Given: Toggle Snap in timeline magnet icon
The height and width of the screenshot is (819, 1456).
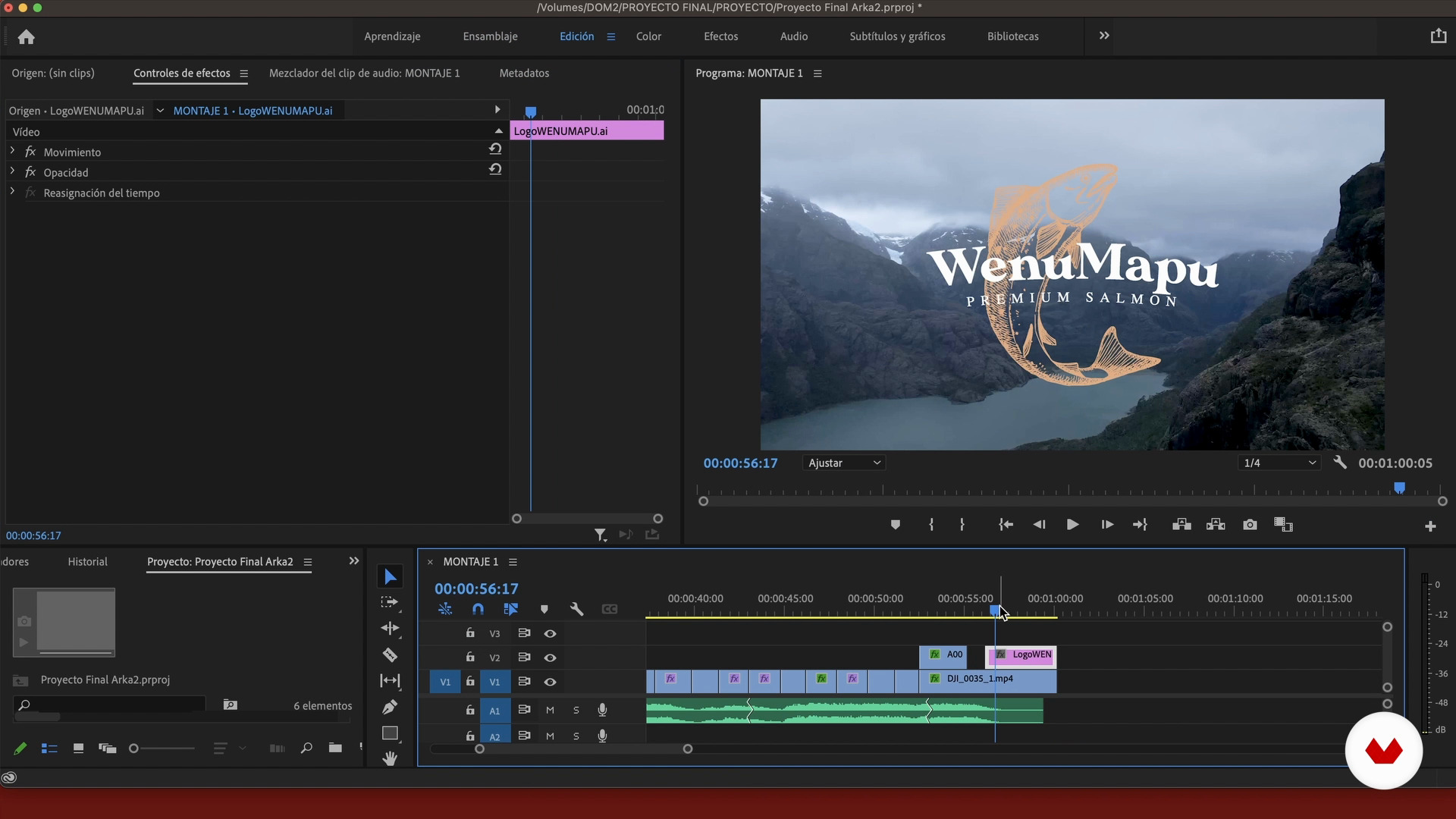Looking at the screenshot, I should click(478, 609).
